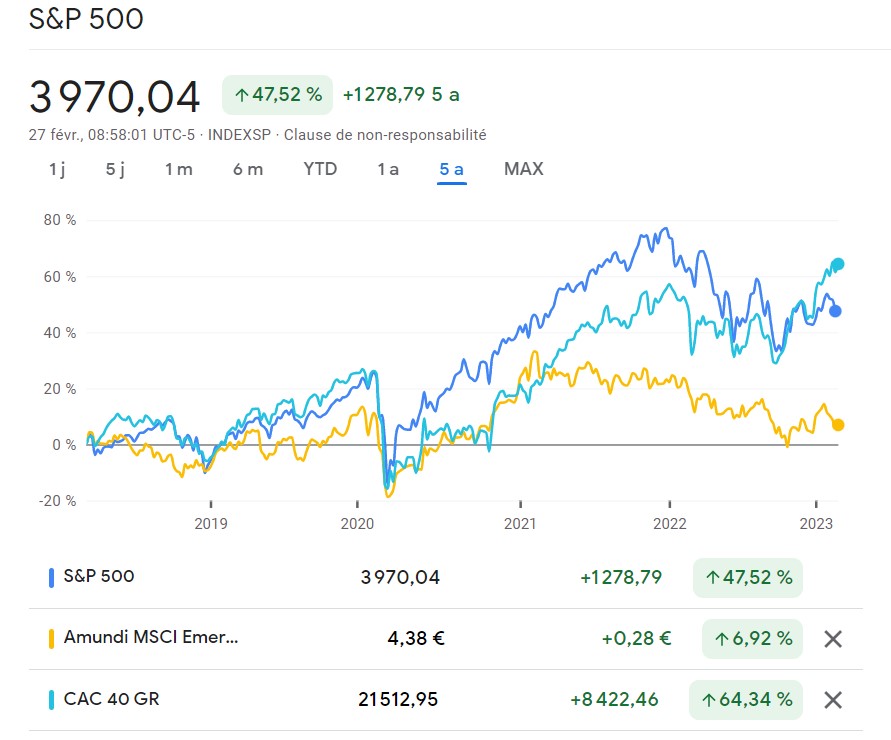Click the +0,28 € change value

(x=636, y=639)
